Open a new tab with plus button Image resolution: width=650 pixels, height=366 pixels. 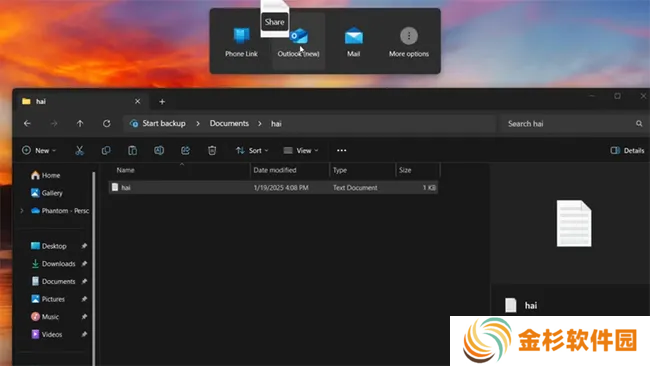(162, 102)
